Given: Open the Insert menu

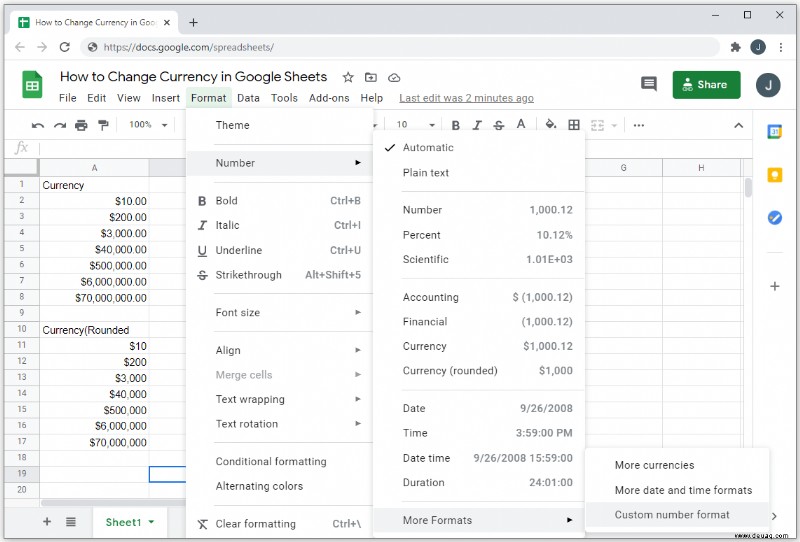Looking at the screenshot, I should (x=166, y=98).
